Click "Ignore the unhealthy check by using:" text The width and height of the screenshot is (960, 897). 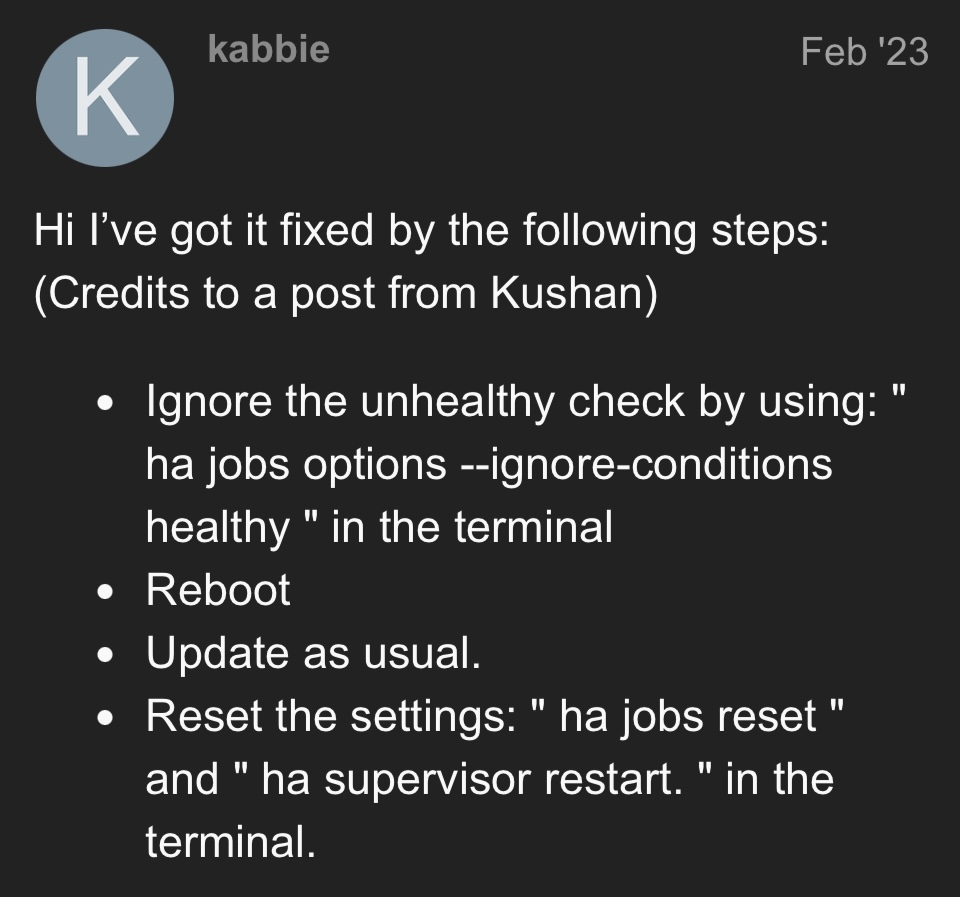[x=512, y=402]
